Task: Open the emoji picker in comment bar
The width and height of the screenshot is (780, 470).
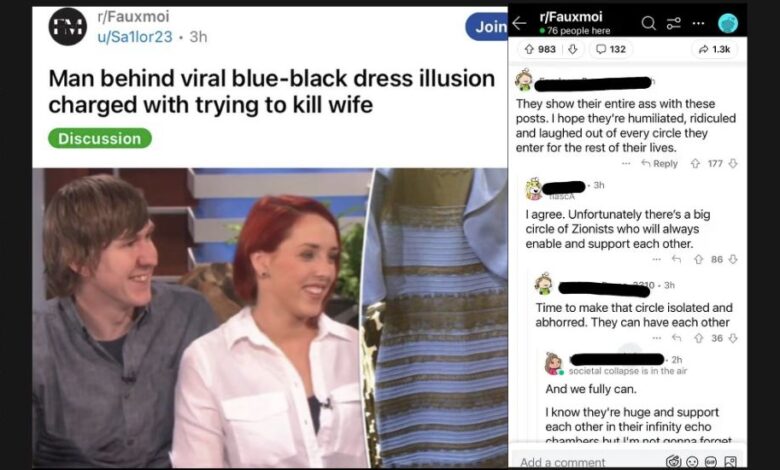Action: [692, 463]
